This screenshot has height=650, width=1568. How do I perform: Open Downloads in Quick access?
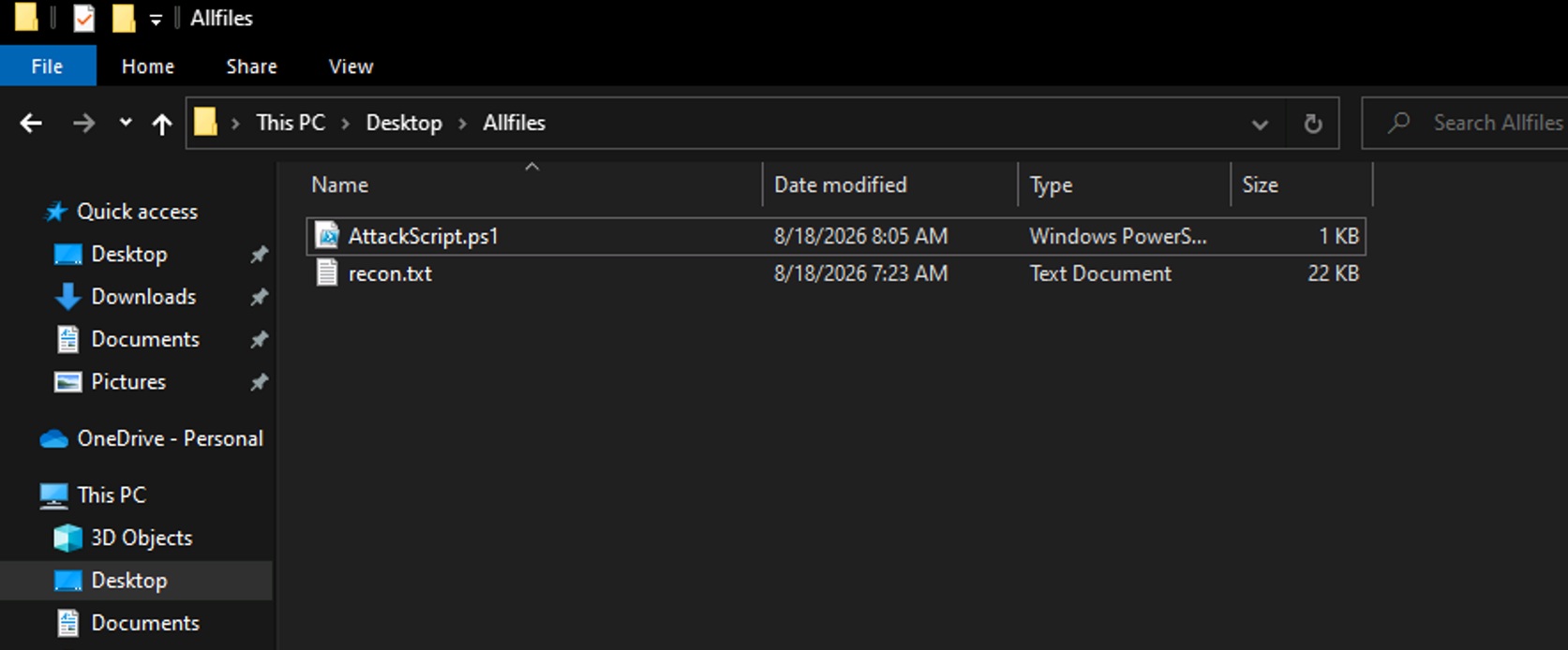(143, 297)
